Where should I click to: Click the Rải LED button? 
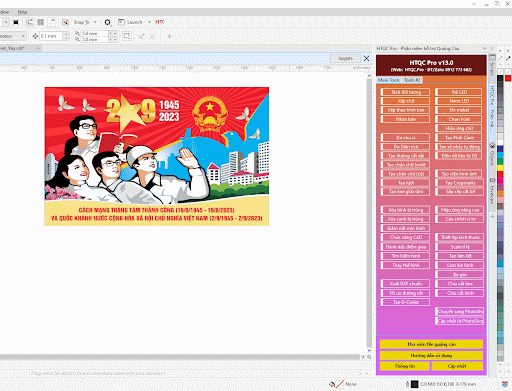click(x=459, y=92)
